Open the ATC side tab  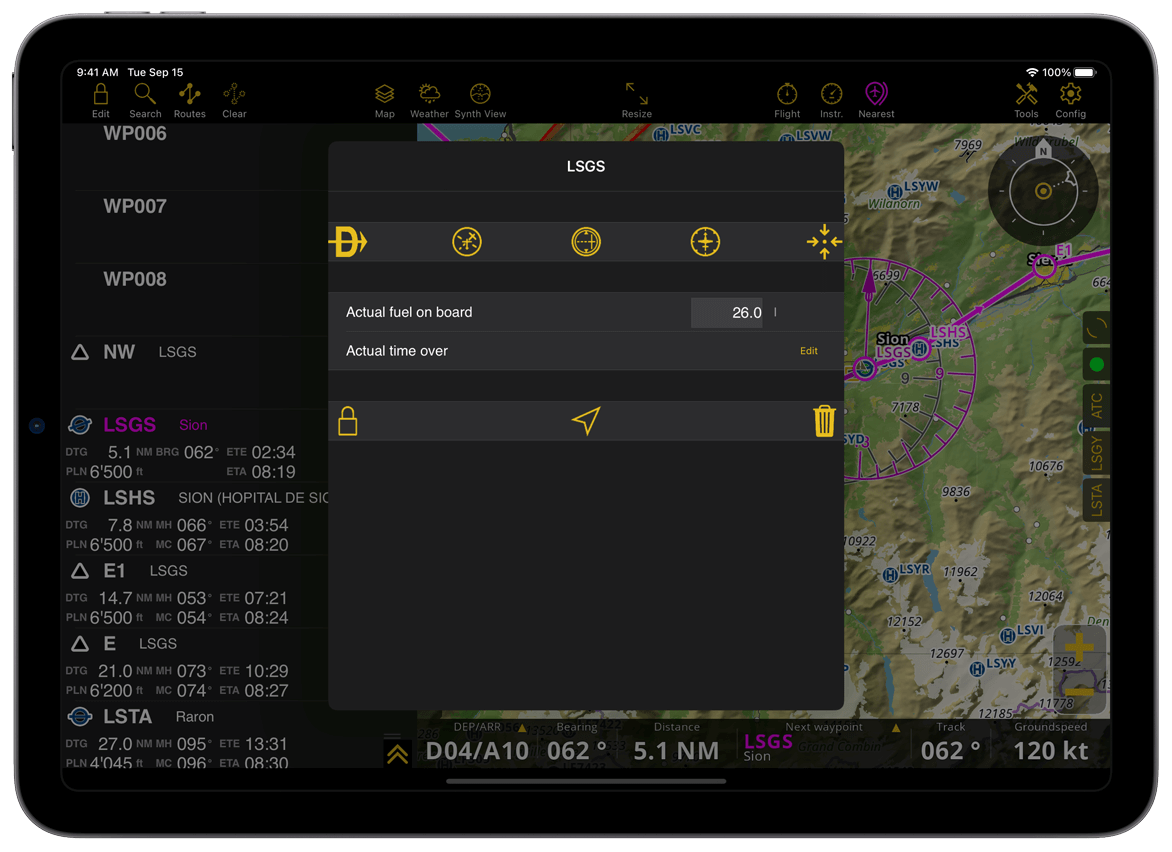1096,406
